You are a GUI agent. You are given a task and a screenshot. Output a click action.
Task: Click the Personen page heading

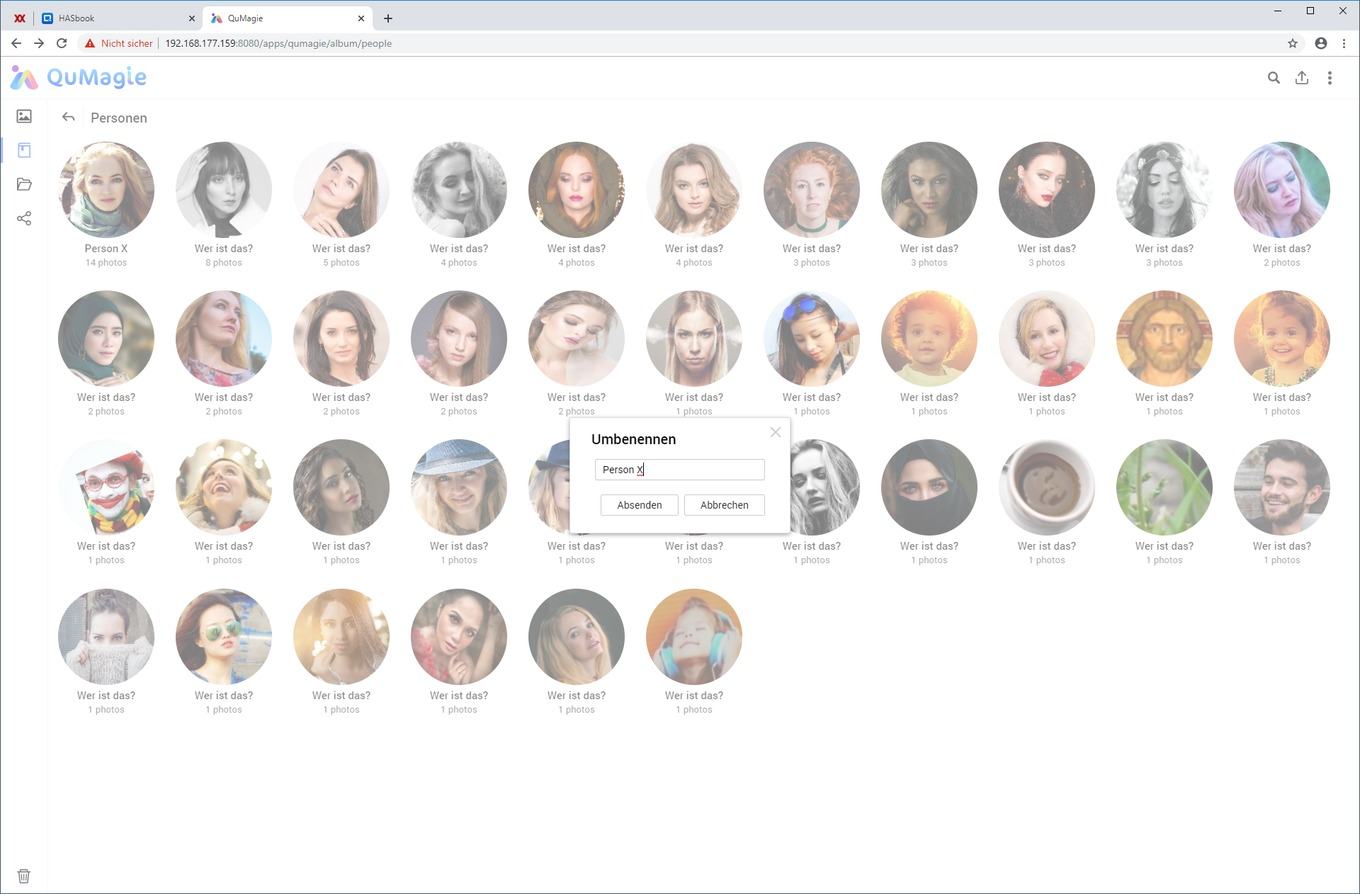pyautogui.click(x=119, y=118)
